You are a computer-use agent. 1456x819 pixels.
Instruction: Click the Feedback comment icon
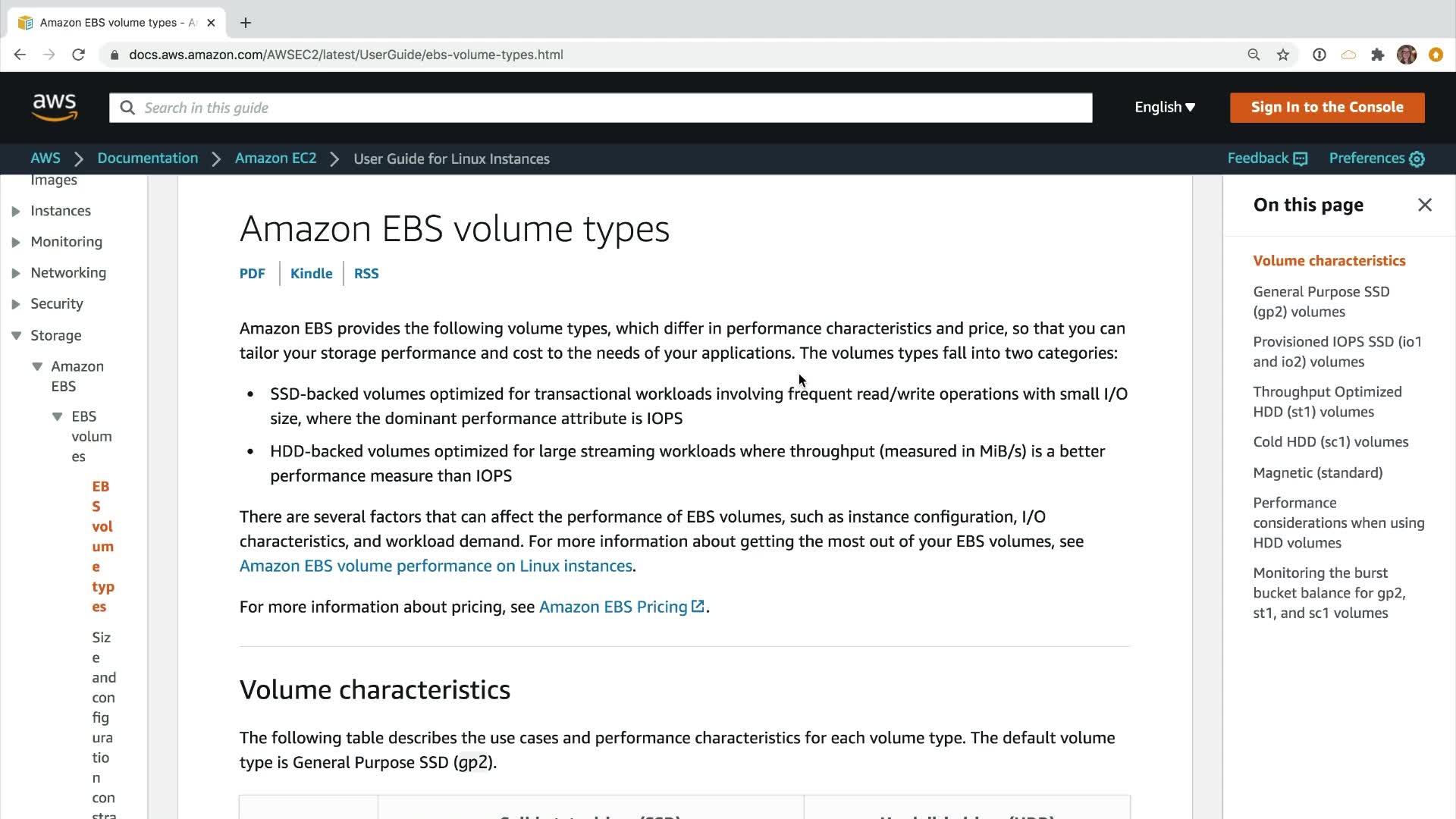(1301, 159)
